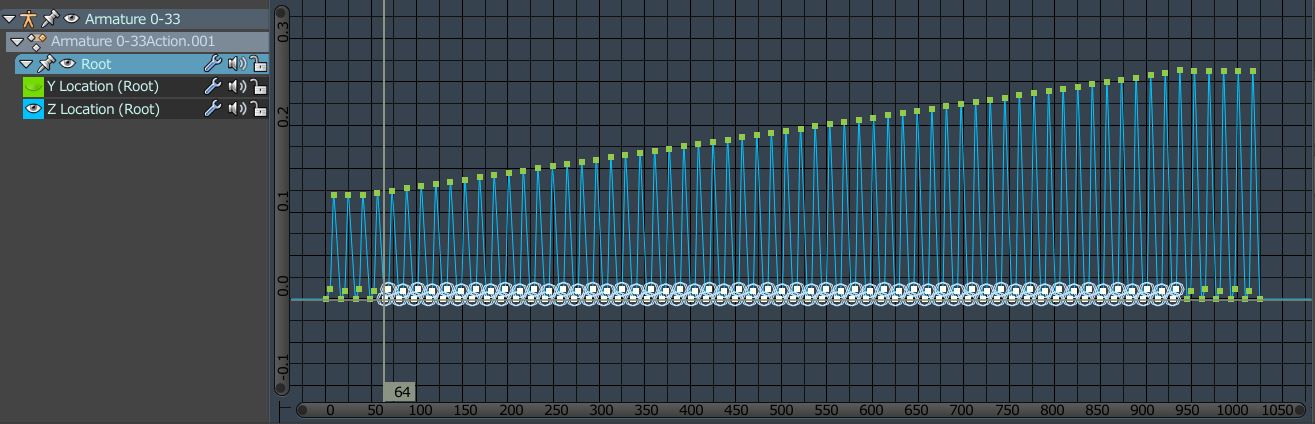
Task: Select the Root group label
Action: (96, 64)
